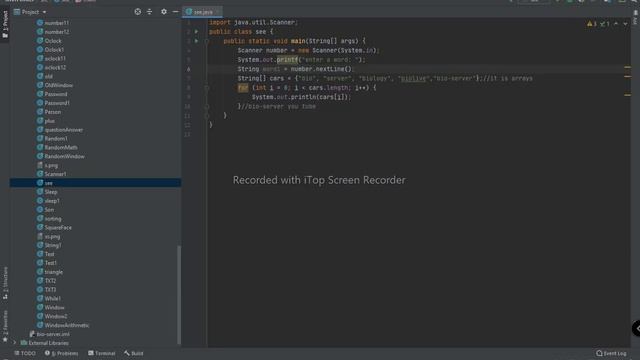Select number11 class in project tree

[x=53, y=23]
